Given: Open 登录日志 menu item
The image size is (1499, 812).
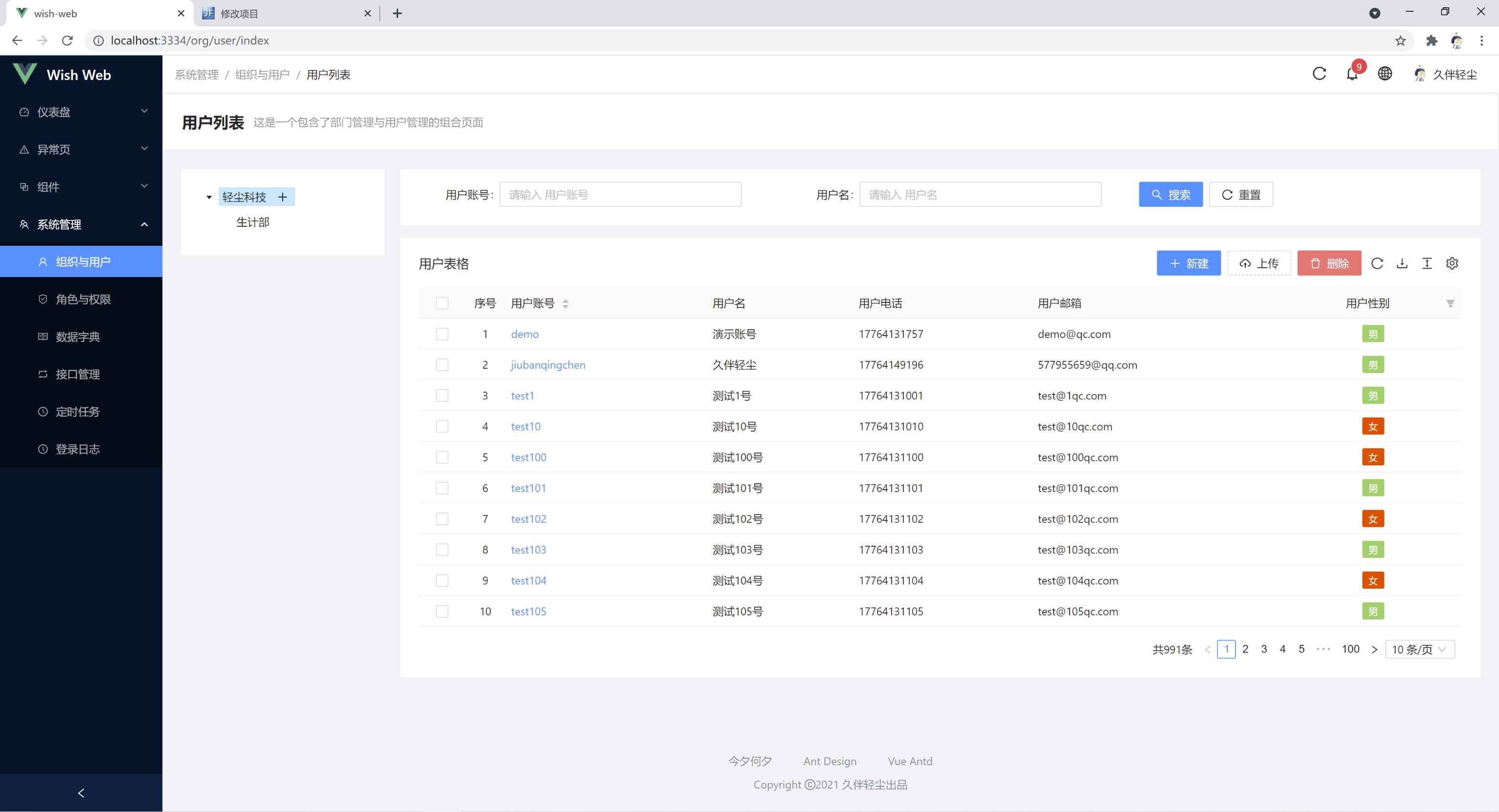Looking at the screenshot, I should point(81,449).
